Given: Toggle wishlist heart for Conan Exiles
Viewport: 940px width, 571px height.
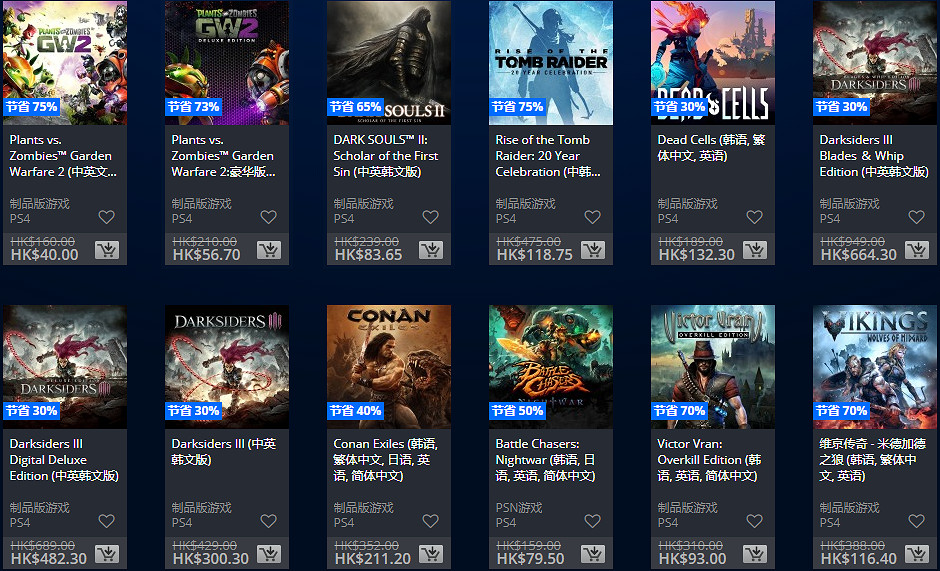Looking at the screenshot, I should pos(430,521).
